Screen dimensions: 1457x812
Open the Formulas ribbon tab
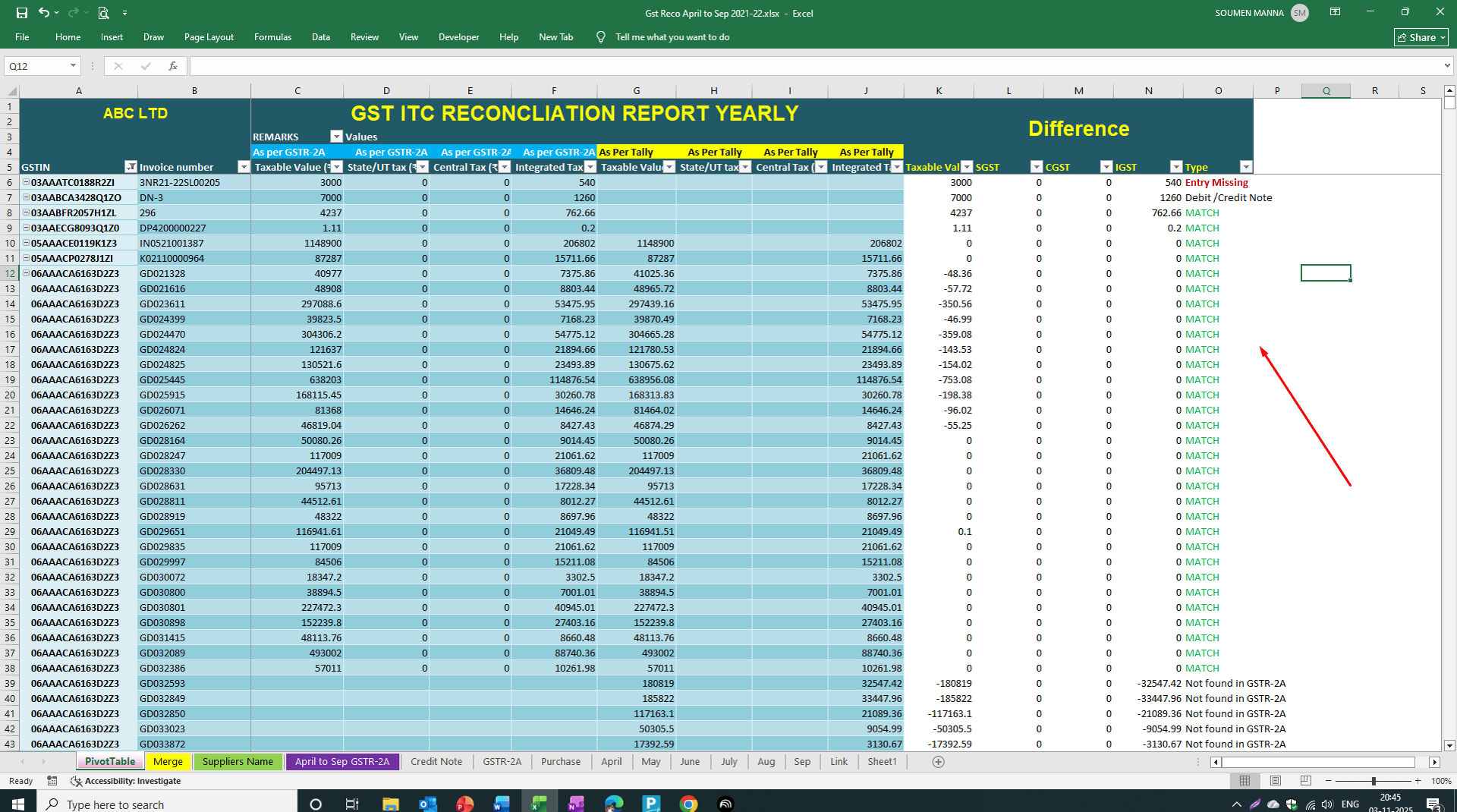coord(272,37)
